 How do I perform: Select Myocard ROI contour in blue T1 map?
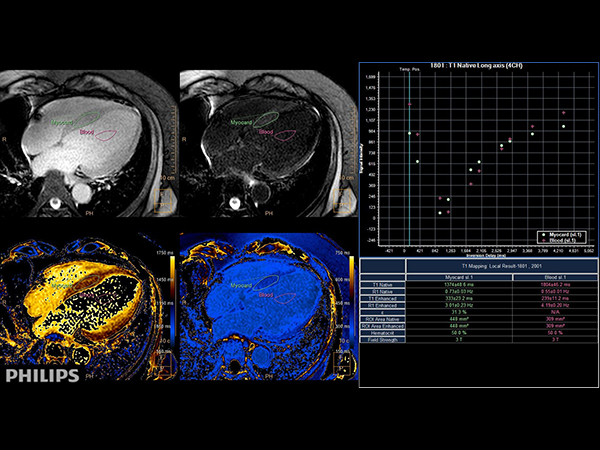click(266, 282)
